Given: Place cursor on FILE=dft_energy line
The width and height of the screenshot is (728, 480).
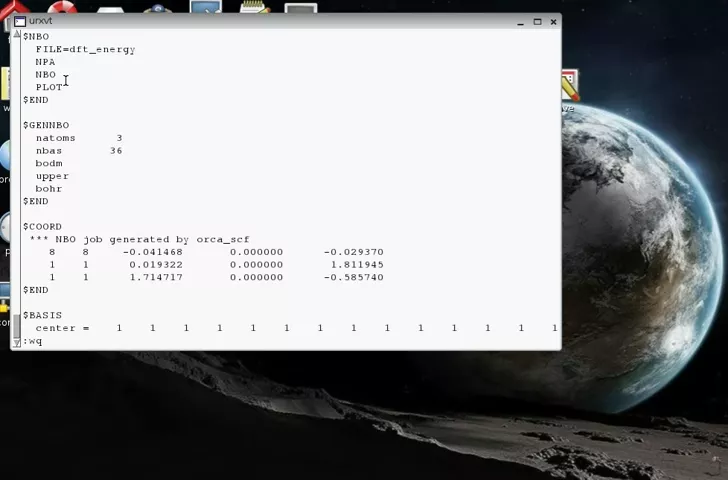Looking at the screenshot, I should point(85,49).
